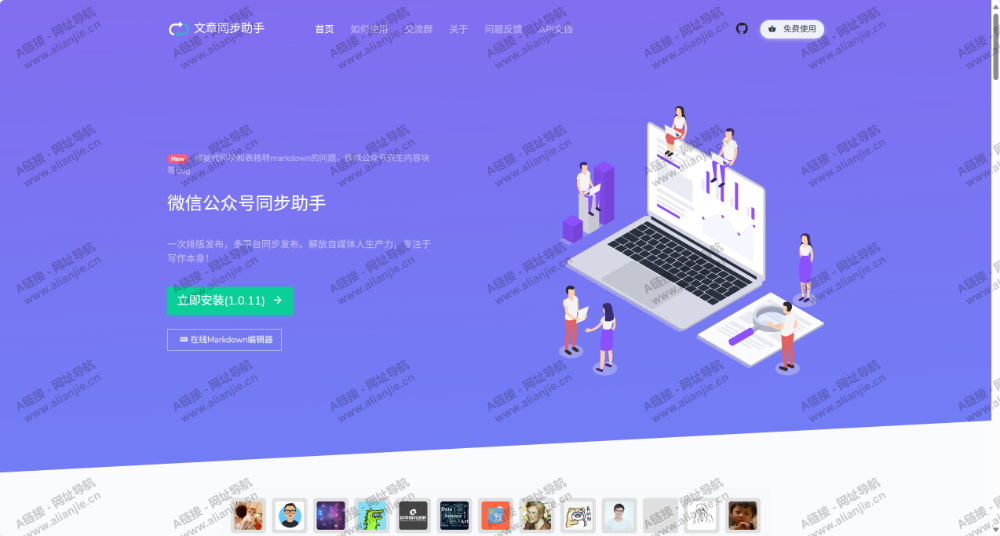Screen dimensions: 1000x536
Task: Open the 如何使用 nav item
Action: click(x=369, y=29)
